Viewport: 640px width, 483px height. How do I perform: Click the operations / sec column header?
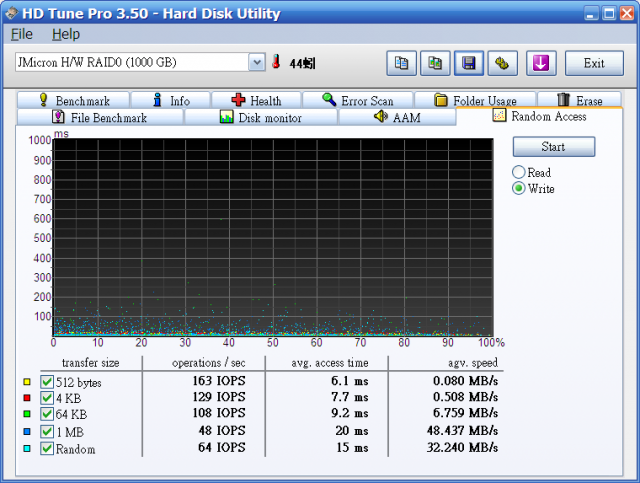209,363
